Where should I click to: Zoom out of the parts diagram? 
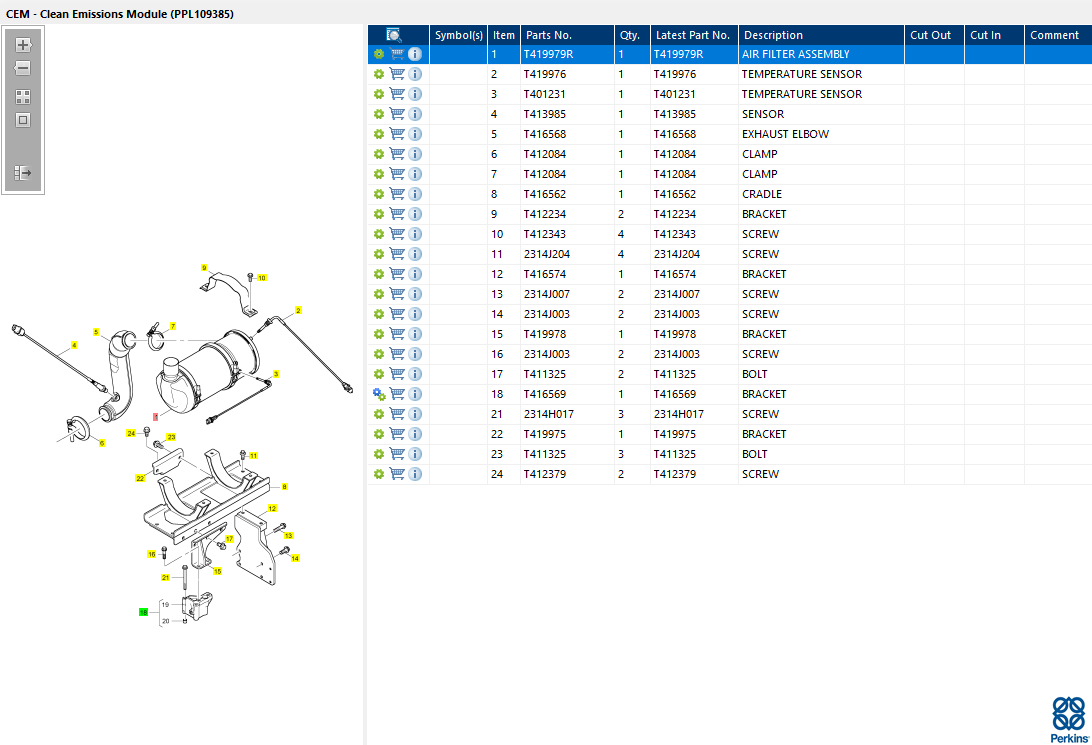(x=23, y=68)
